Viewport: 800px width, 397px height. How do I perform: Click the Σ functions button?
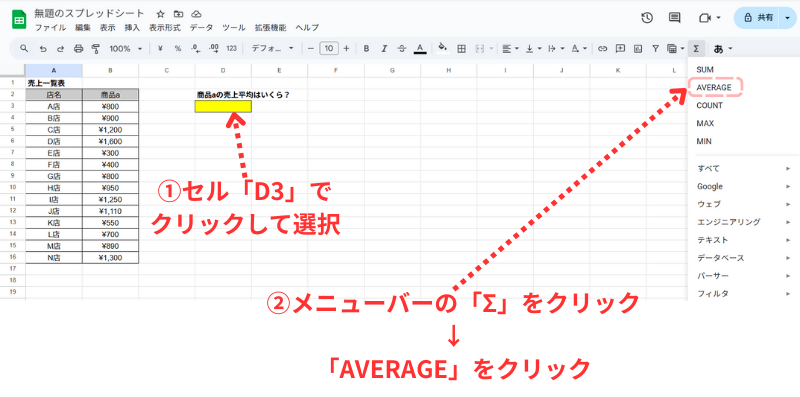696,48
